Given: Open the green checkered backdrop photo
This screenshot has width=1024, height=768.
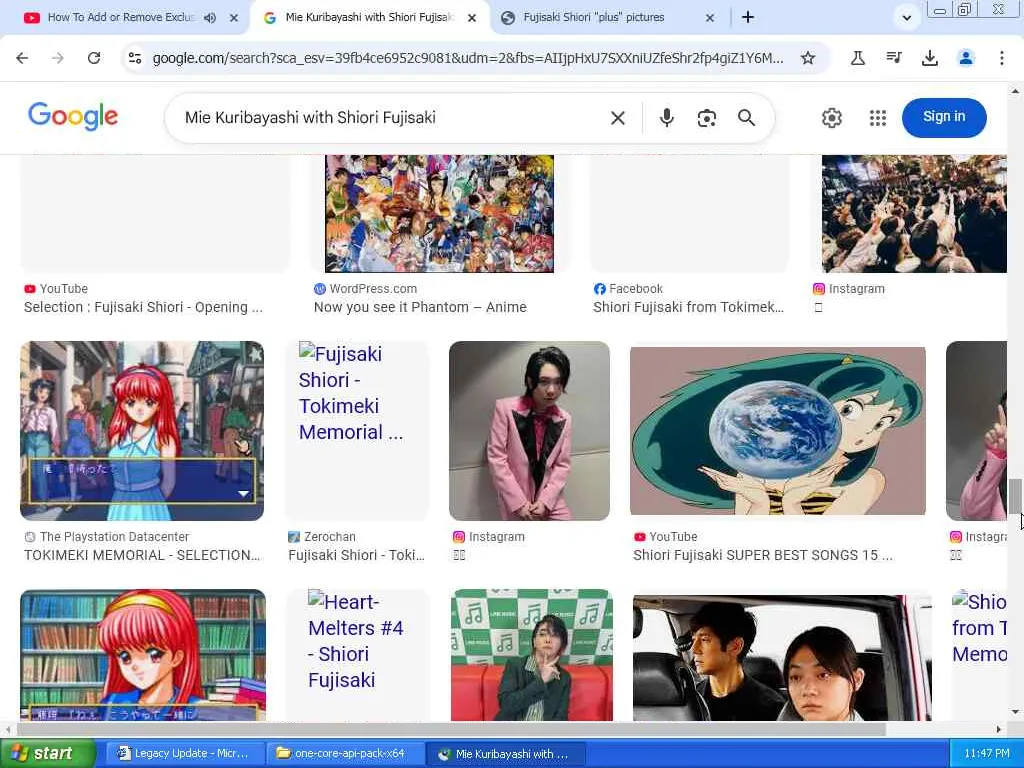Looking at the screenshot, I should point(532,655).
